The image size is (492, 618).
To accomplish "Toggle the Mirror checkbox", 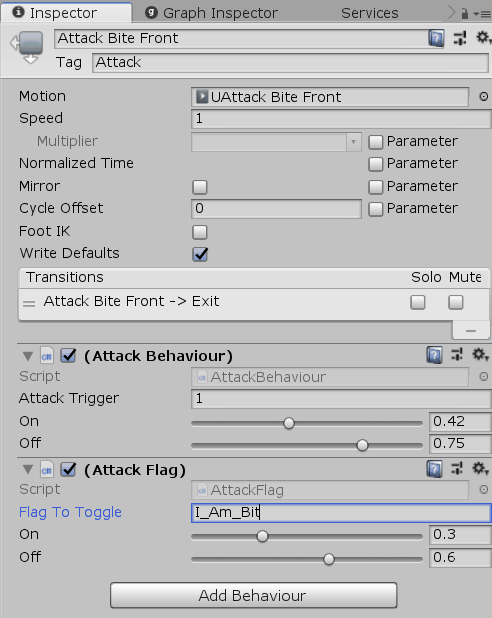I will click(x=199, y=187).
